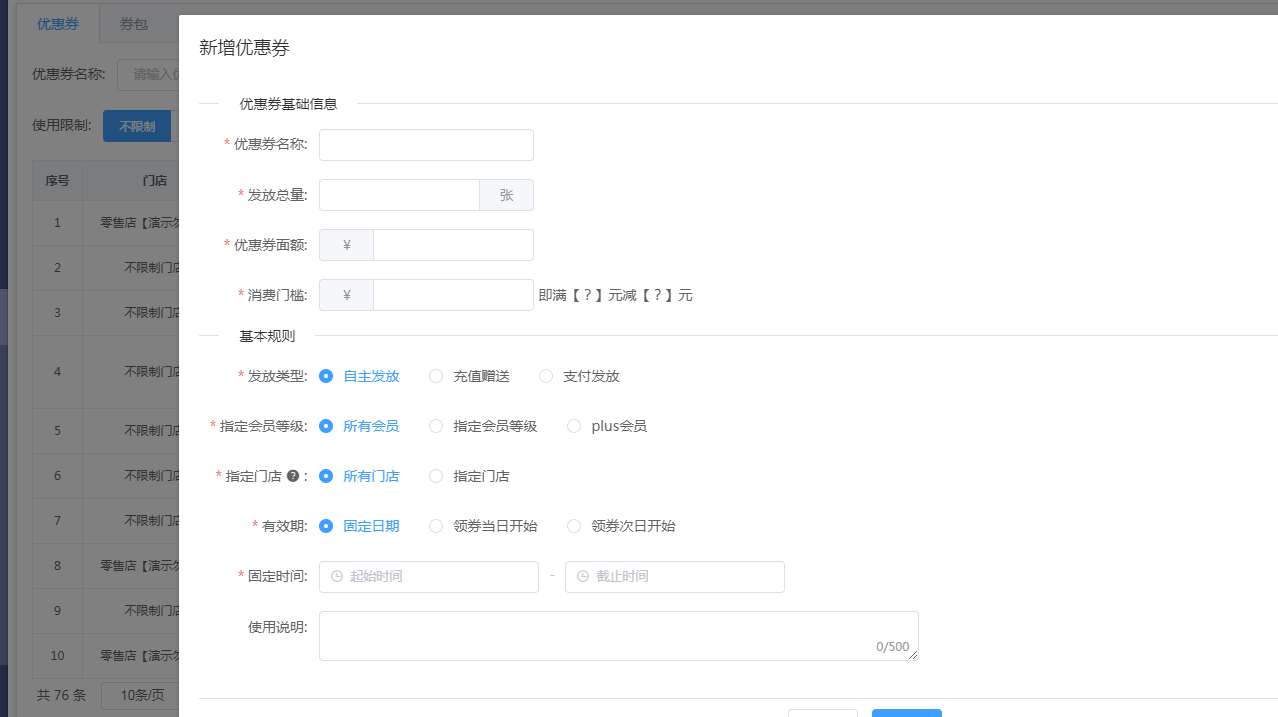Choose 指定会员等级 radio button
Viewport: 1278px width, 717px height.
[x=483, y=426]
